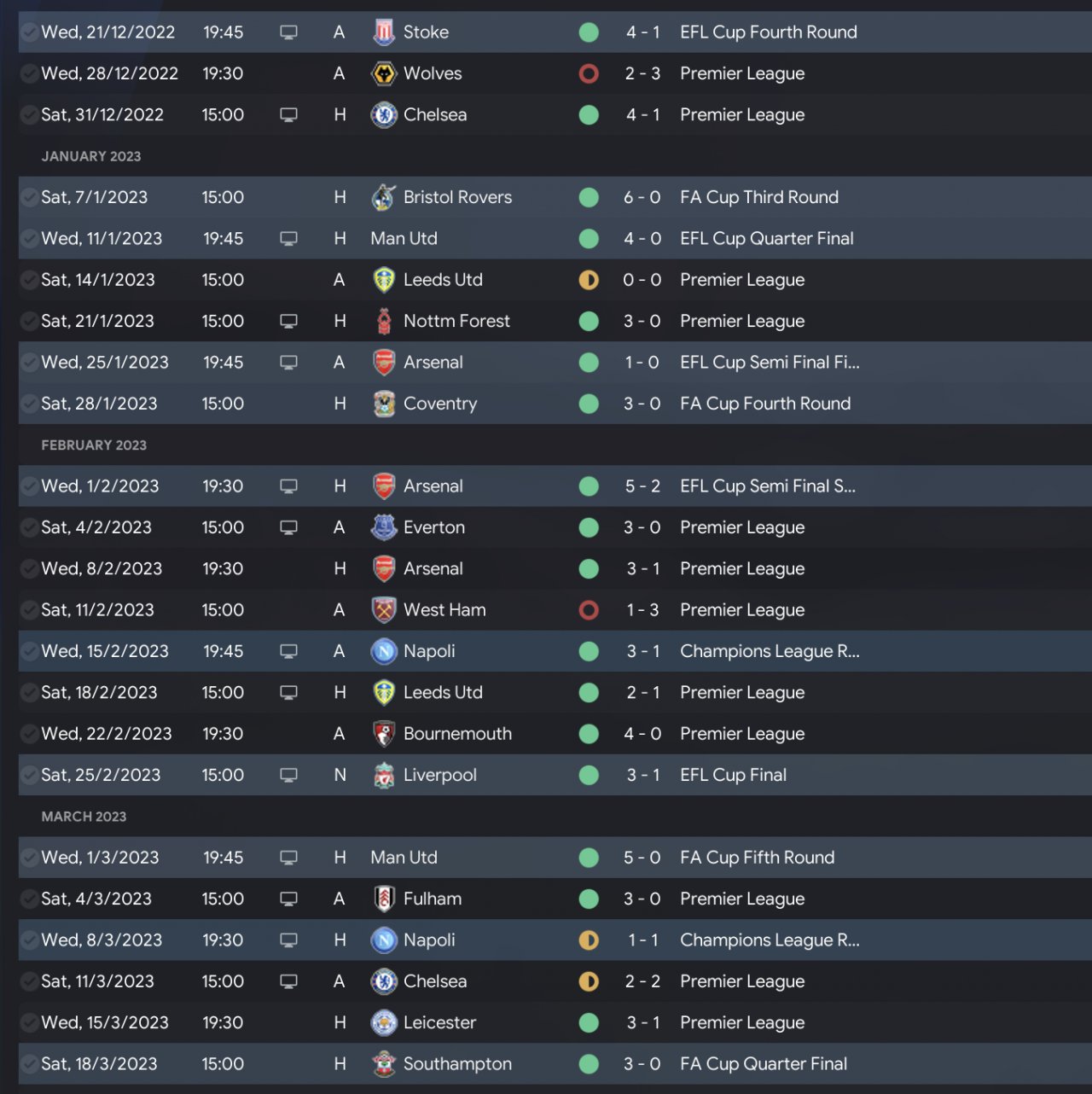Image resolution: width=1092 pixels, height=1094 pixels.
Task: Click the Stoke club badge
Action: tap(384, 32)
